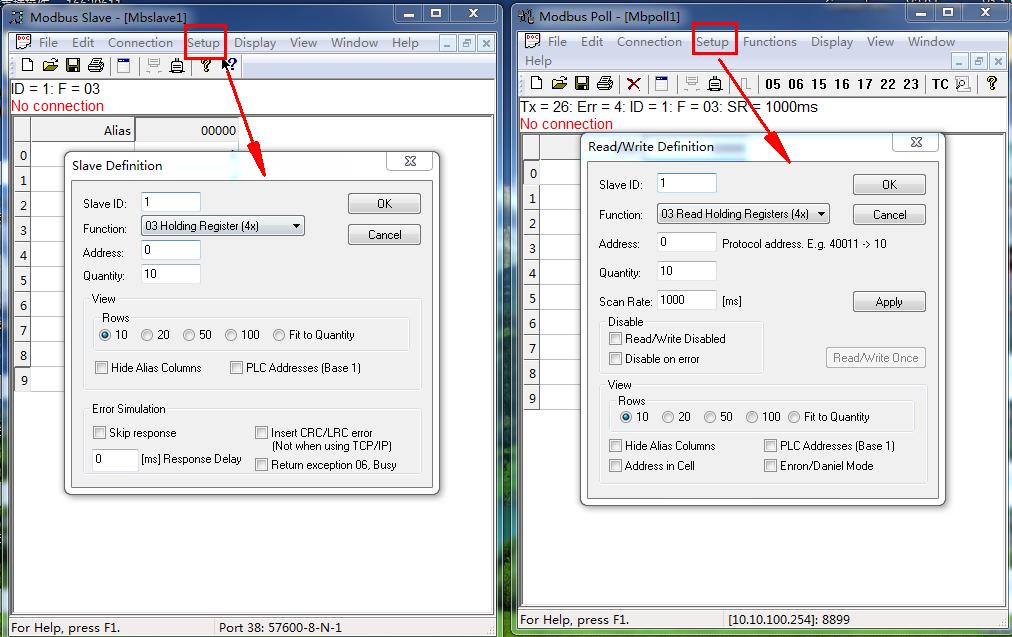1012x637 pixels.
Task: Click the red X delete icon in Modbus Poll
Action: (634, 83)
